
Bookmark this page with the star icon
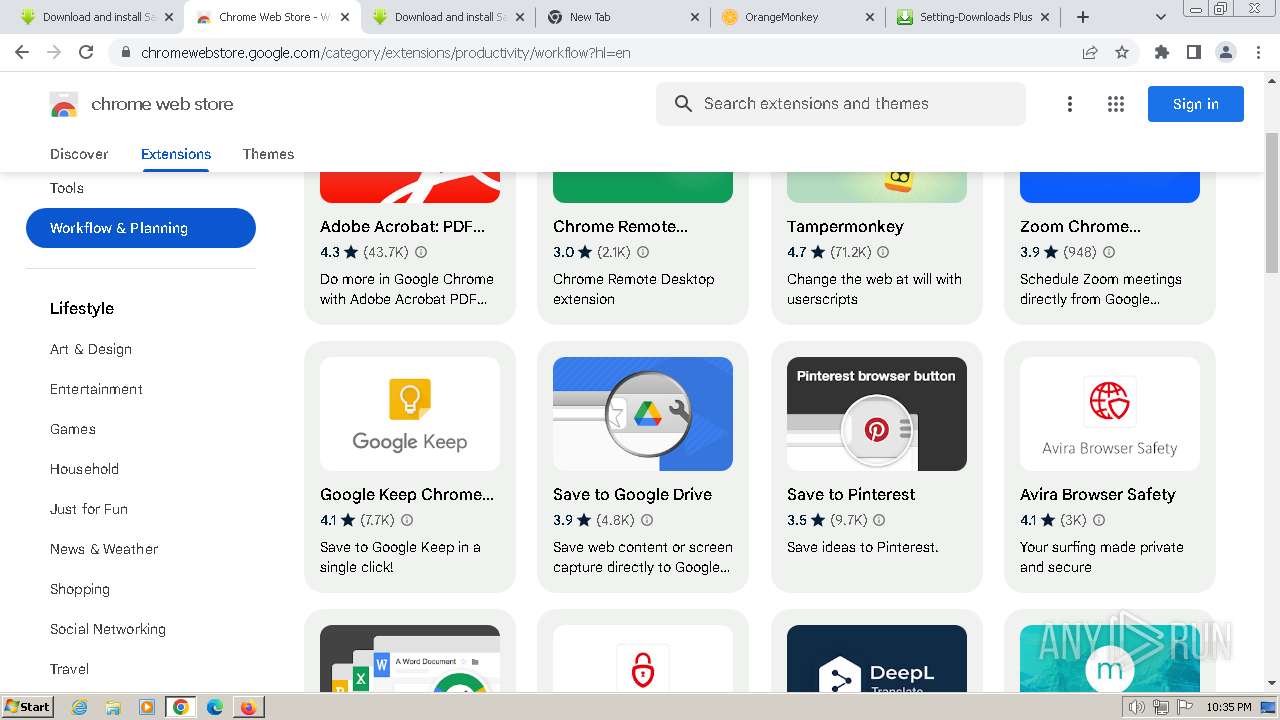point(1122,52)
